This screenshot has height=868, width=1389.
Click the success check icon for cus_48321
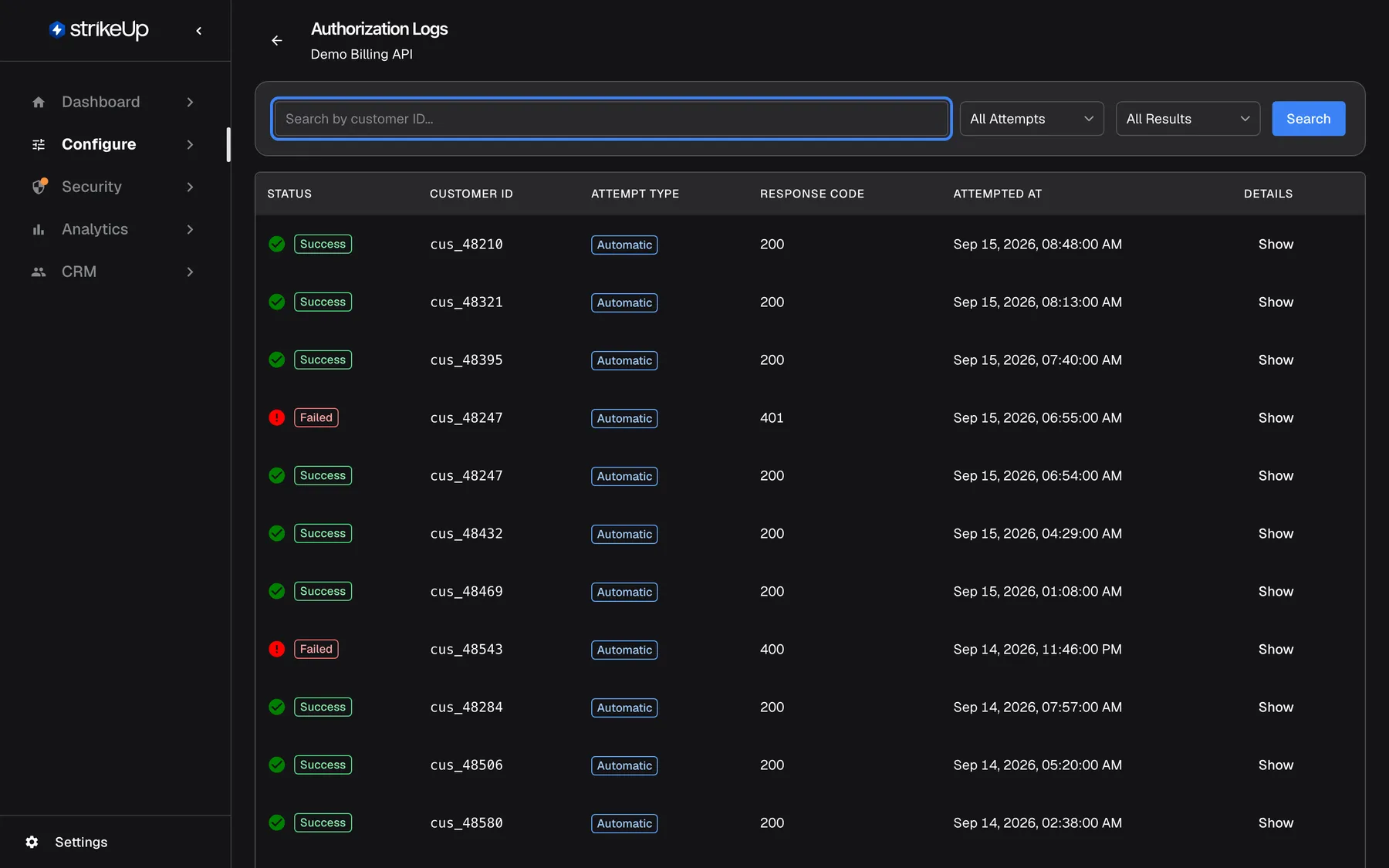click(277, 302)
